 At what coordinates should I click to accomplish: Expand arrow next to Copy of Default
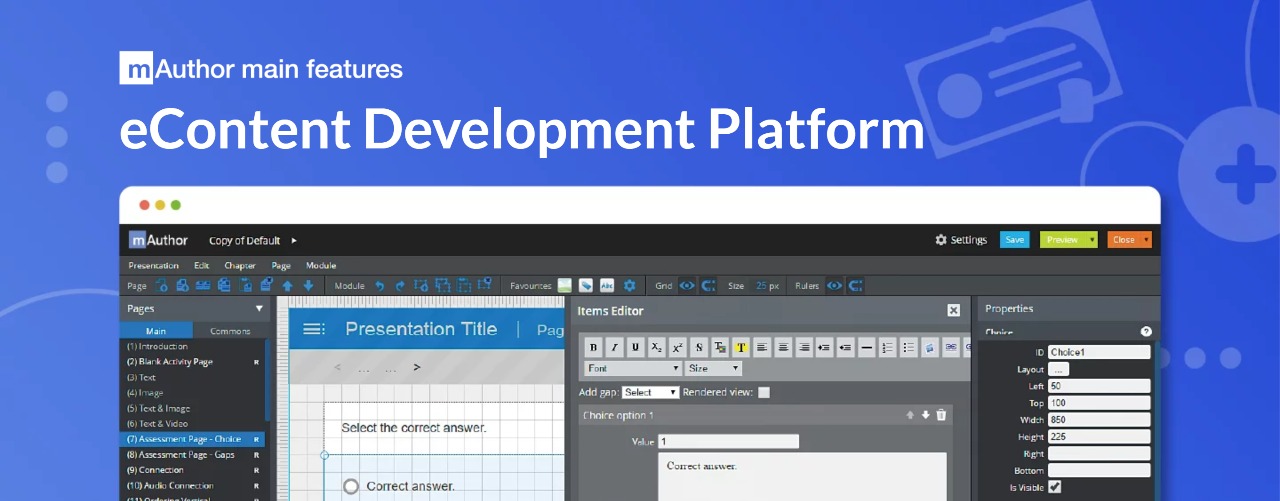294,240
